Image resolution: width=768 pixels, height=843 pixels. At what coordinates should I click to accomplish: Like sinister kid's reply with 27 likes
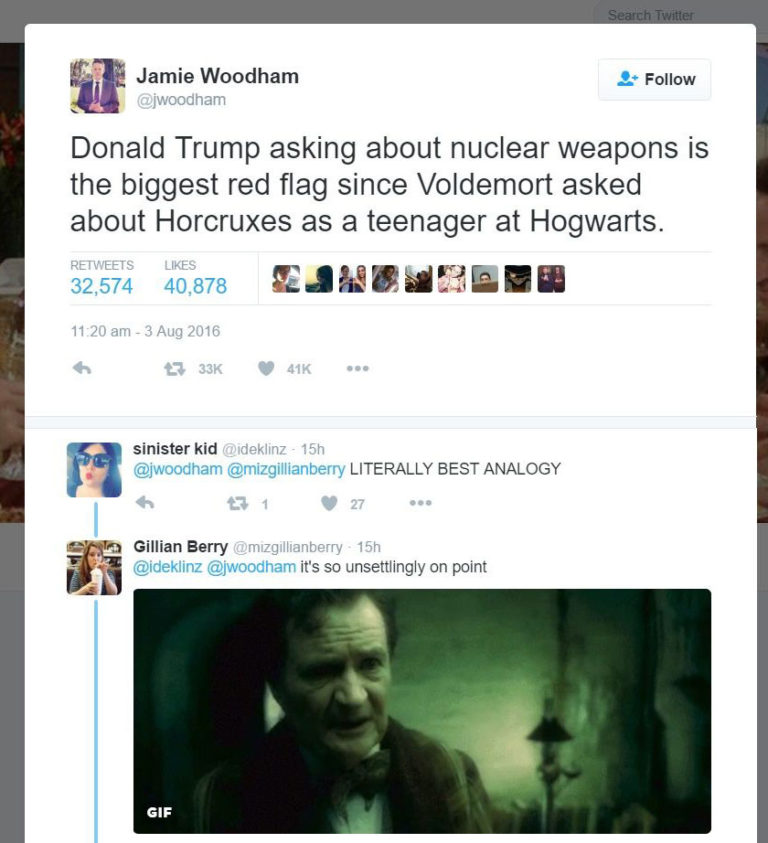[x=329, y=503]
